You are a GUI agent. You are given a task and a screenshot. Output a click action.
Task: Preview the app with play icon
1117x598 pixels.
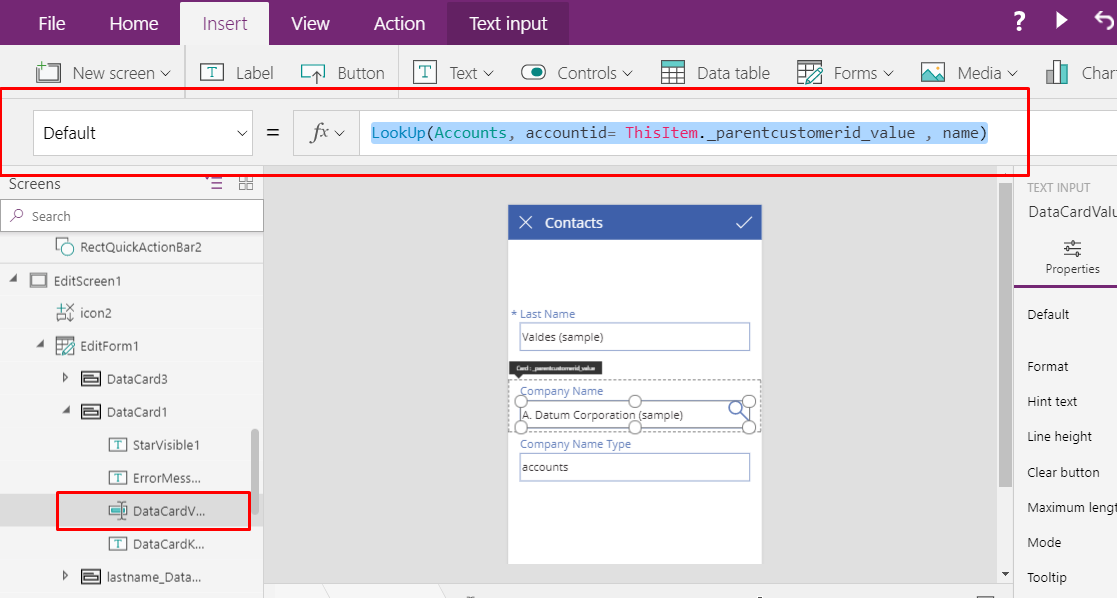(x=1061, y=20)
